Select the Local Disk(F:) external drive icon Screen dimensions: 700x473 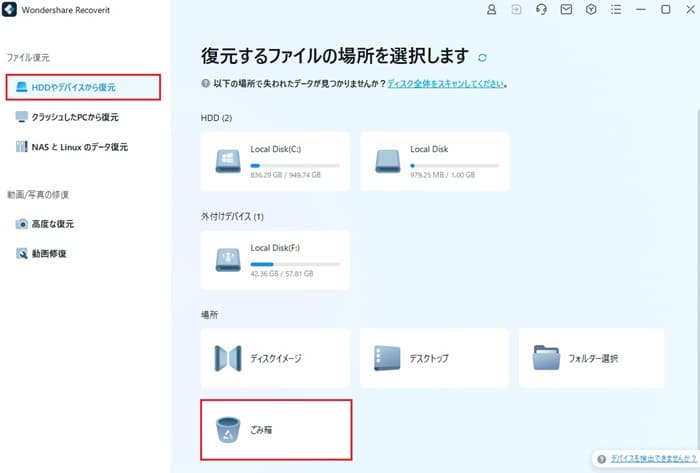(x=228, y=260)
